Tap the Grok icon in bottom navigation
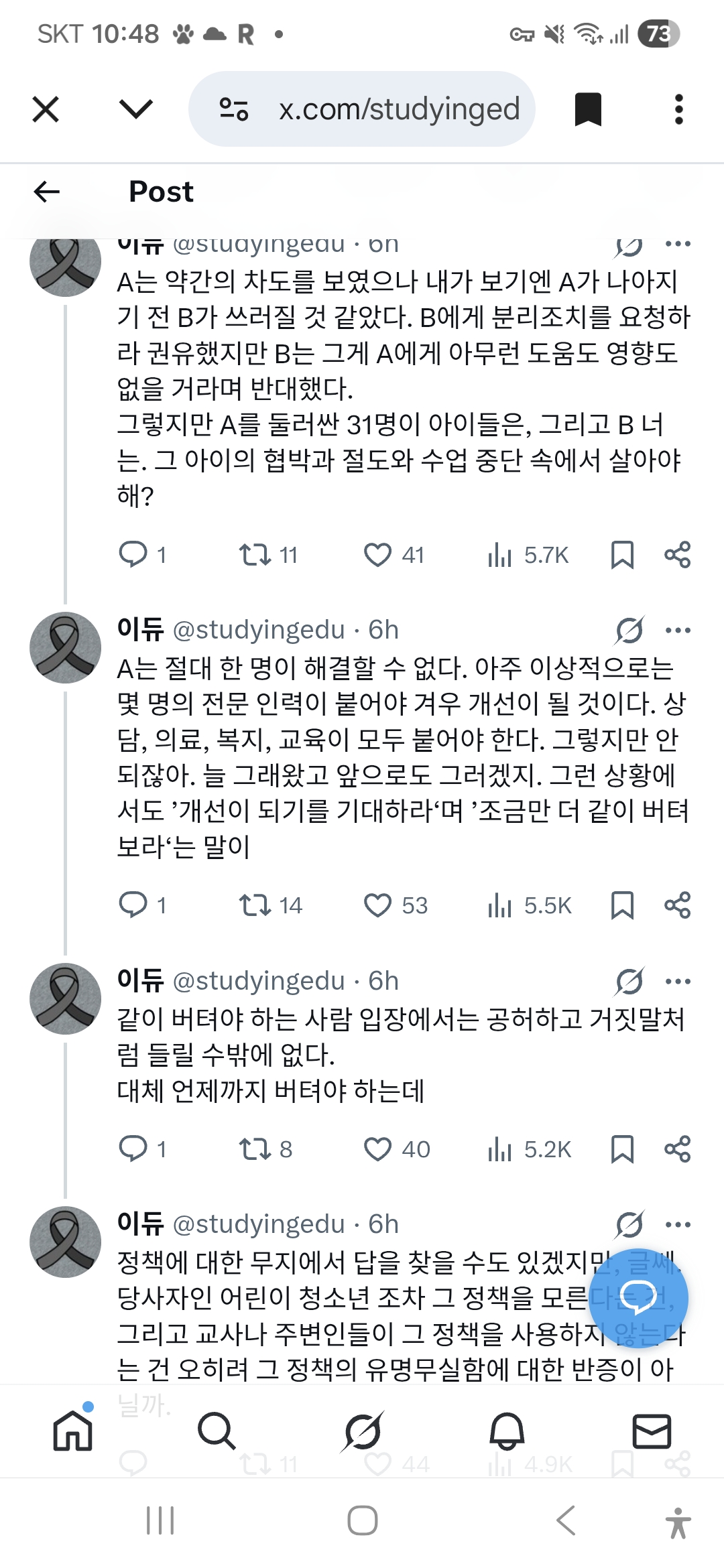This screenshot has height=1568, width=724. pyautogui.click(x=363, y=1431)
